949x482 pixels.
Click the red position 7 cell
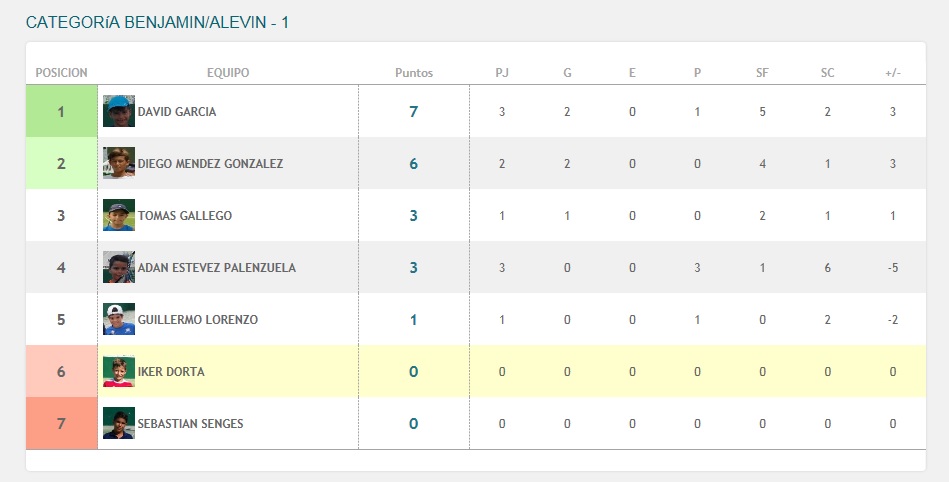pyautogui.click(x=61, y=423)
